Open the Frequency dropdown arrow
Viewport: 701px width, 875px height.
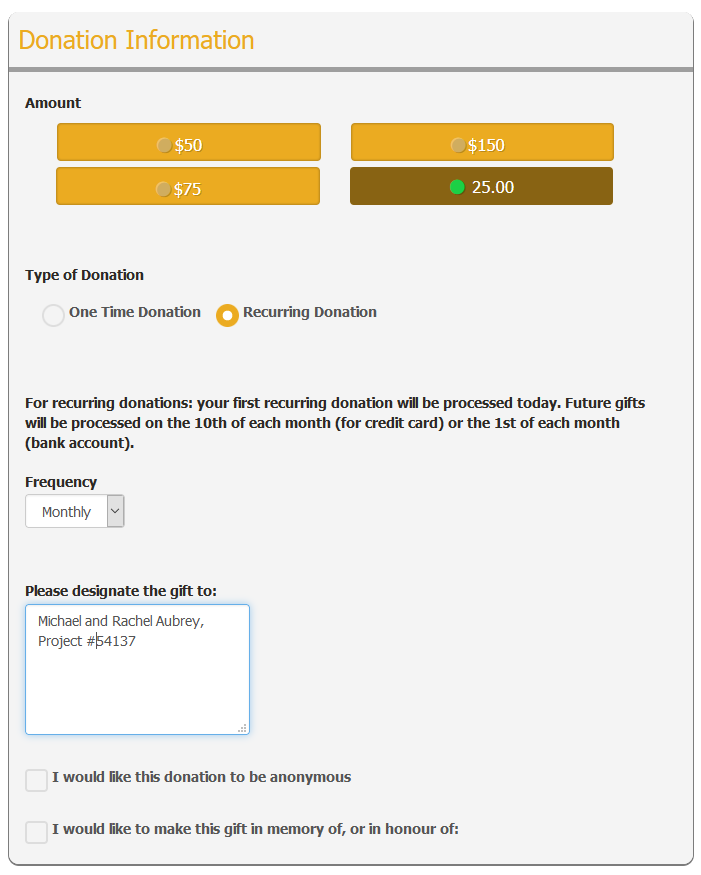(x=115, y=511)
